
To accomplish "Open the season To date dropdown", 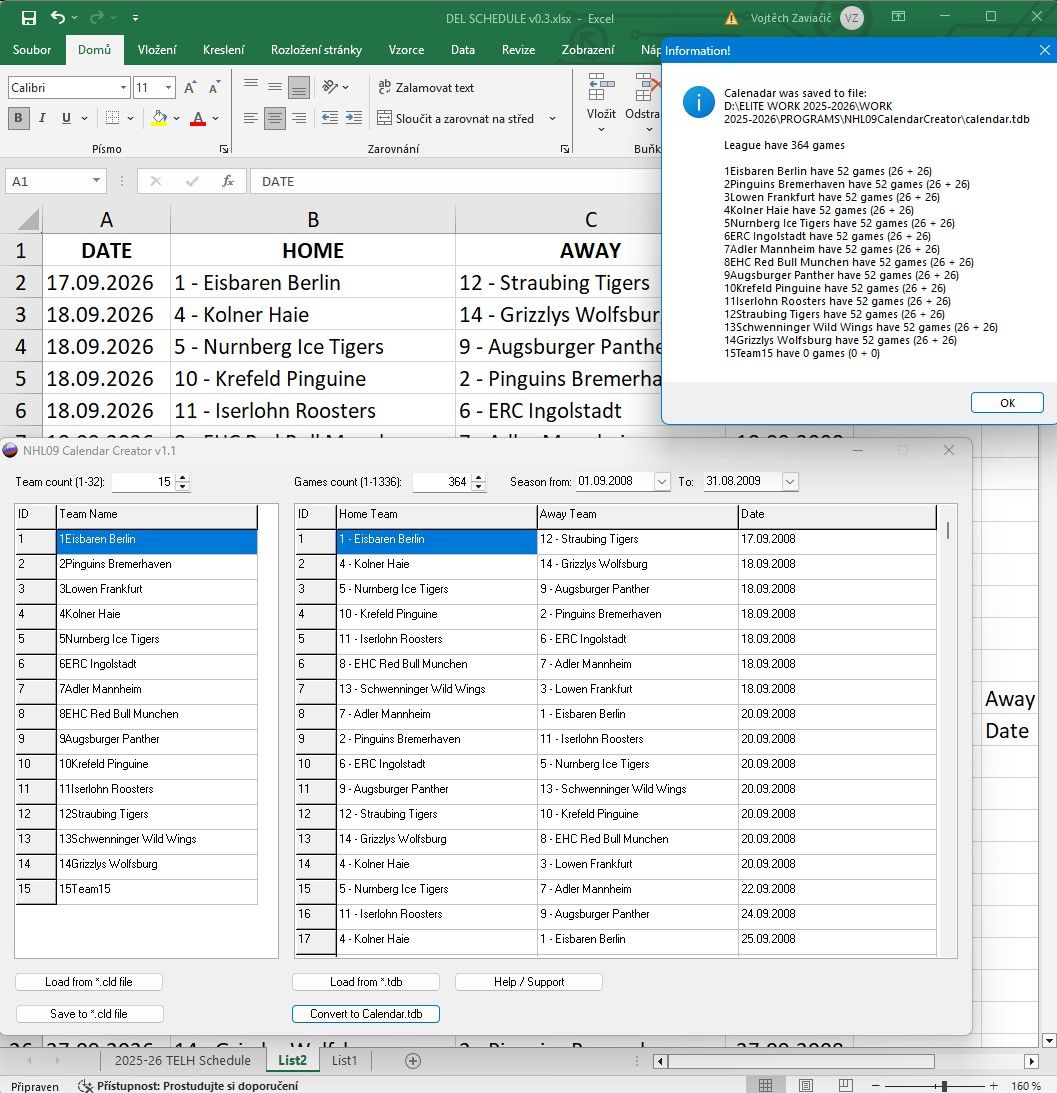I will tap(789, 481).
